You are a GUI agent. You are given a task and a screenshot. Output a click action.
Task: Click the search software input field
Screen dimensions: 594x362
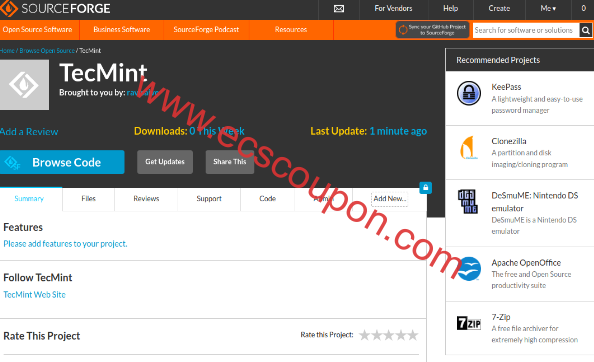526,30
